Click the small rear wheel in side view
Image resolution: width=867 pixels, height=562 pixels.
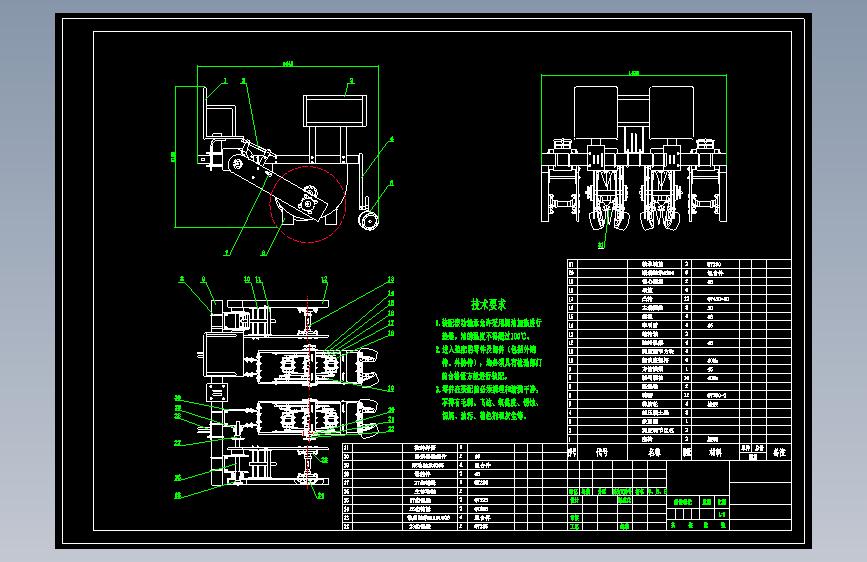tap(368, 221)
